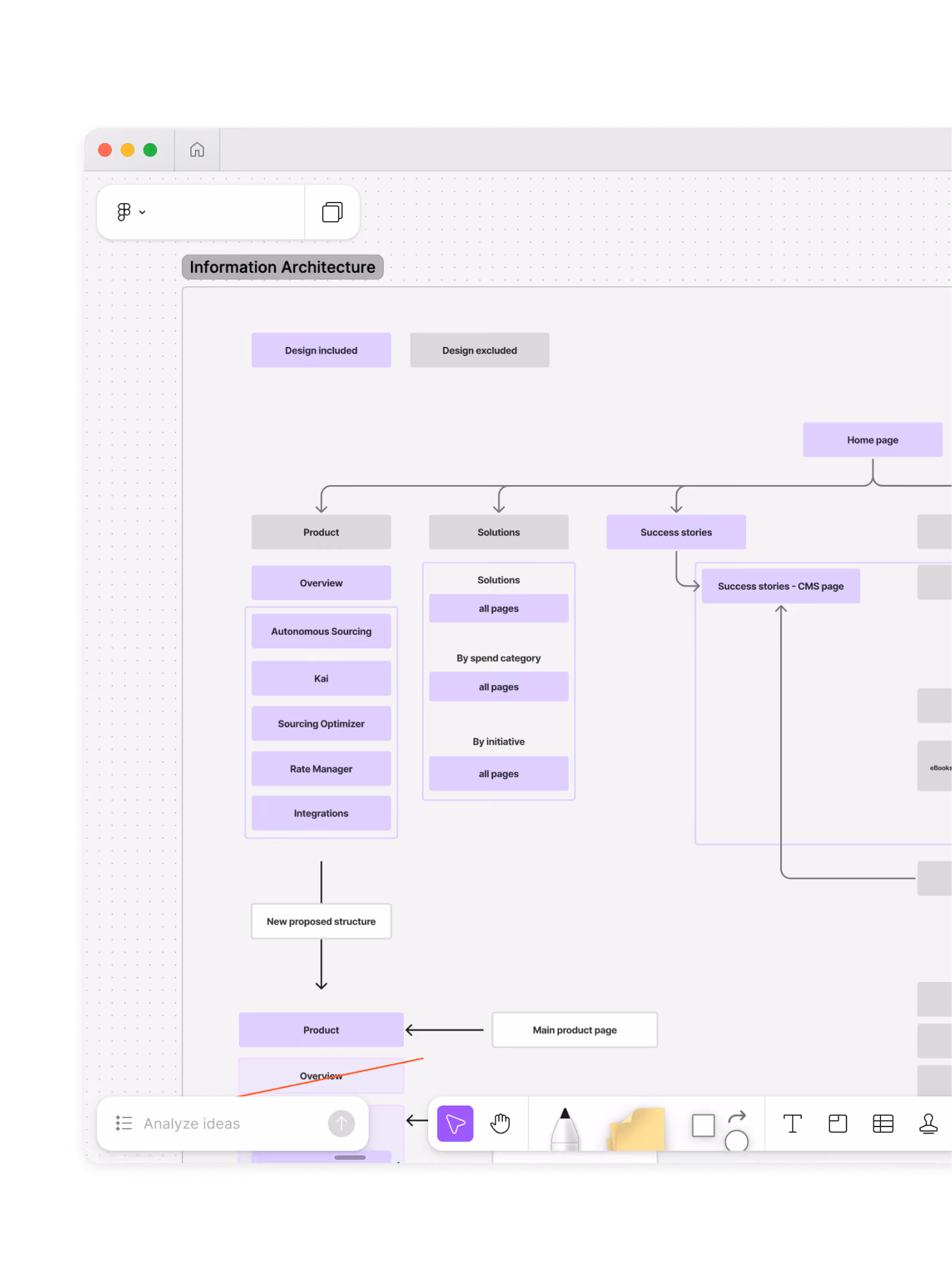Select the Move cursor tool
The width and height of the screenshot is (952, 1269).
point(455,1123)
